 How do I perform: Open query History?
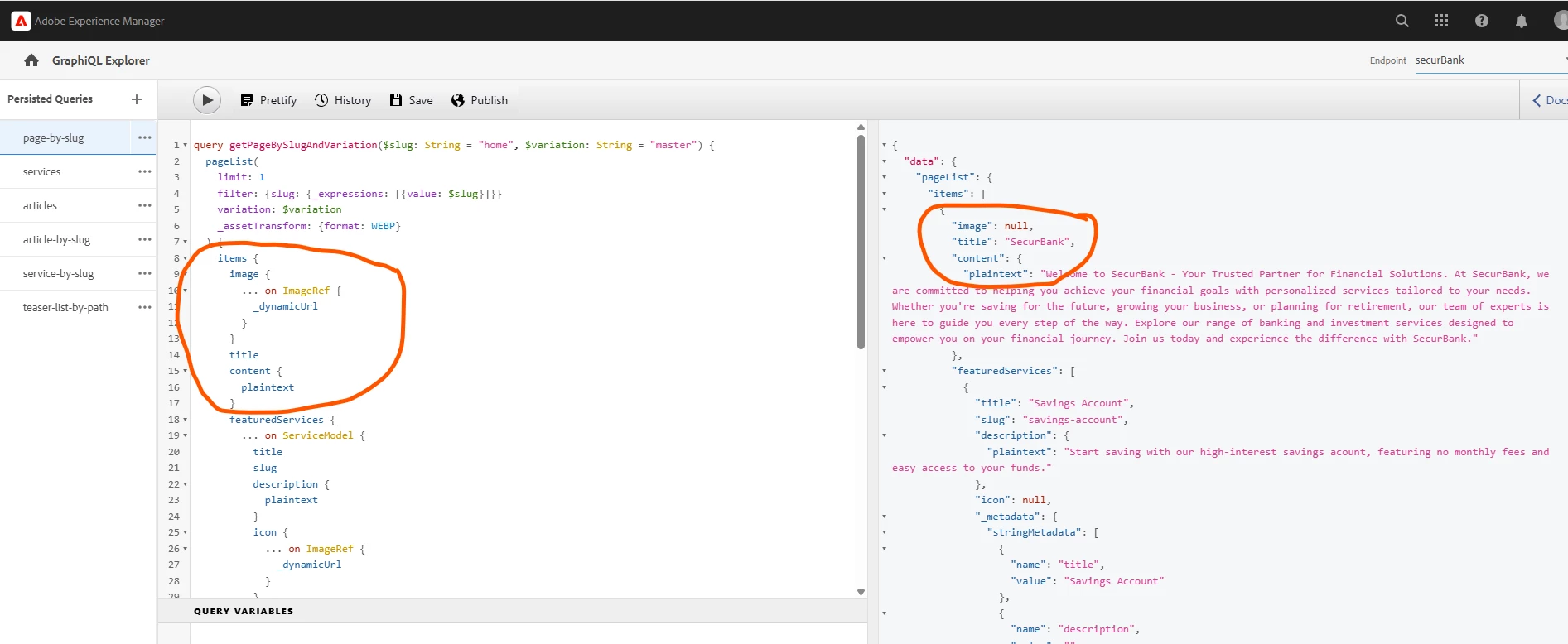[343, 100]
